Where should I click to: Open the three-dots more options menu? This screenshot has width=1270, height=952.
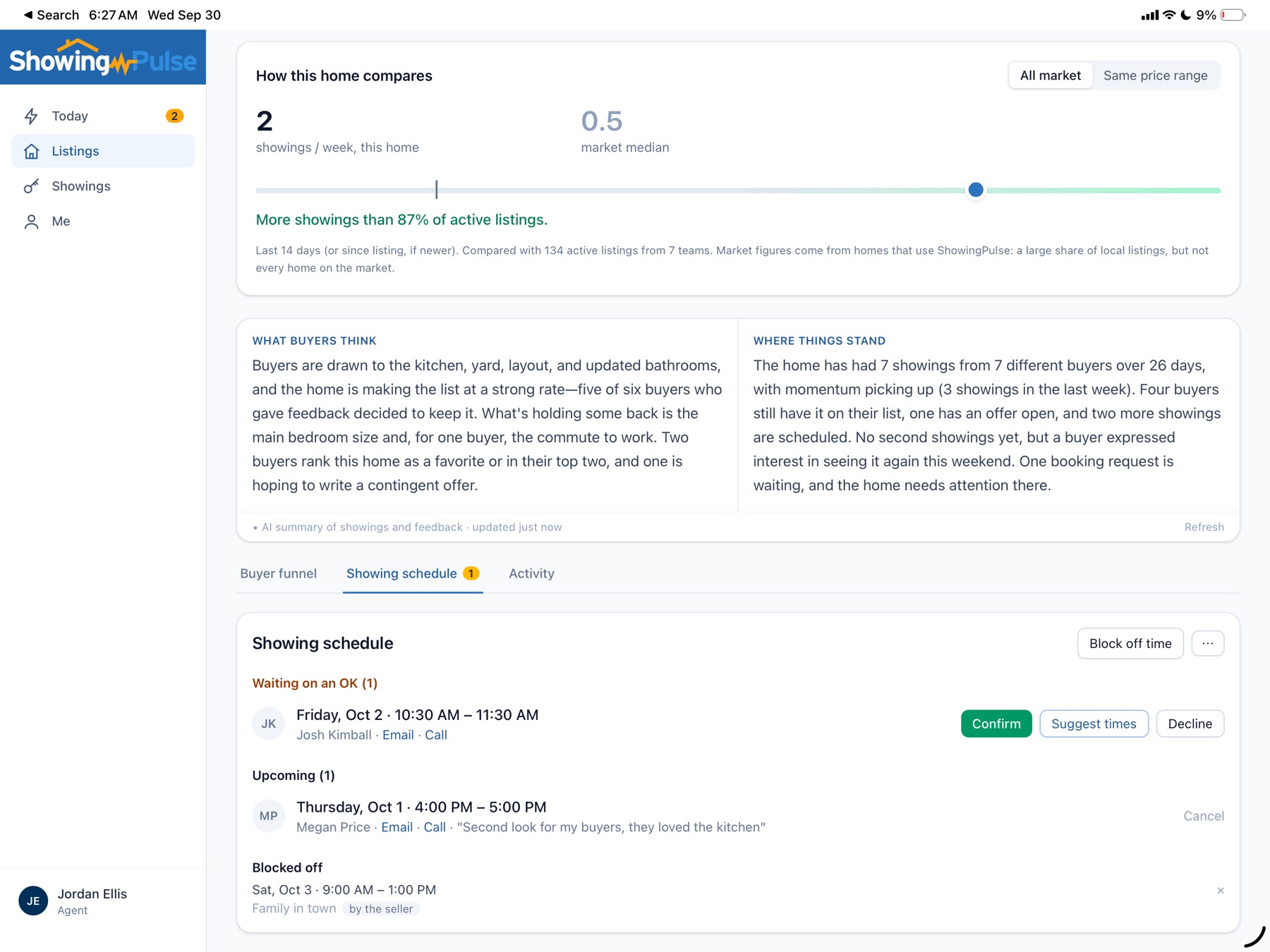(1207, 643)
